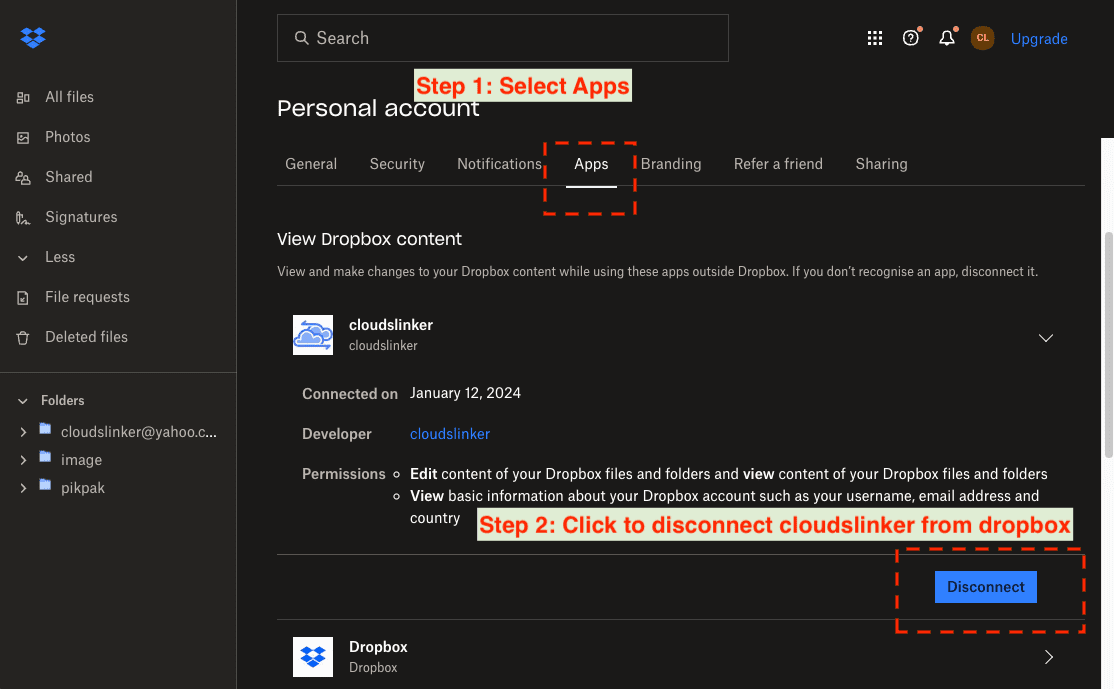This screenshot has height=689, width=1114.
Task: Click the Dropbox logo in sidebar
Action: tap(33, 37)
